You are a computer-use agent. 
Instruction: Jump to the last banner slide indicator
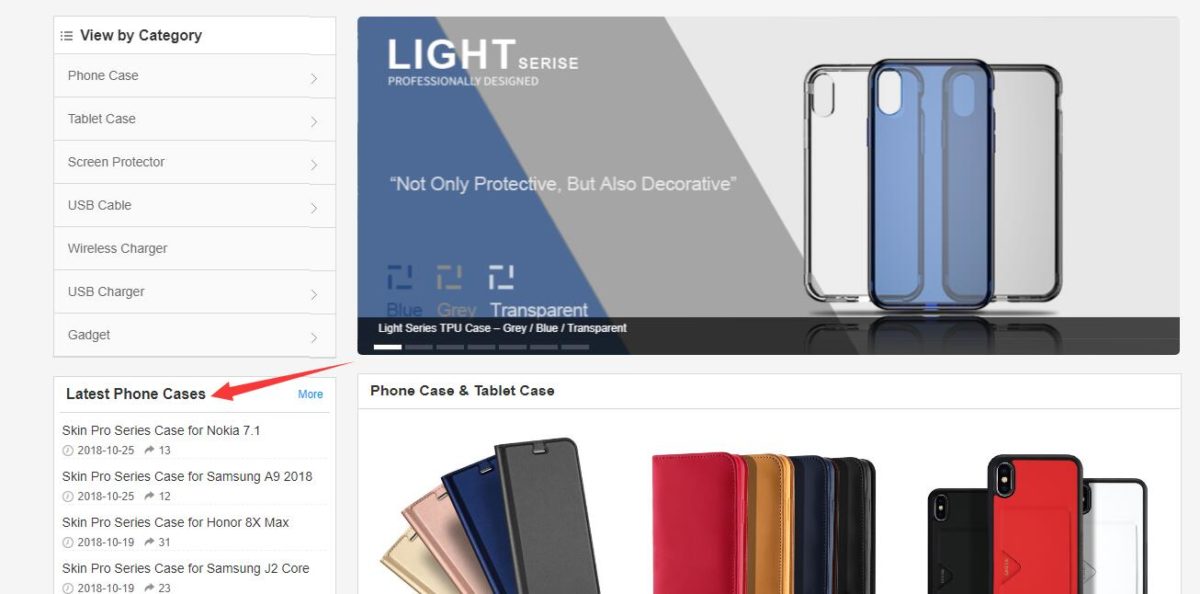pos(575,347)
